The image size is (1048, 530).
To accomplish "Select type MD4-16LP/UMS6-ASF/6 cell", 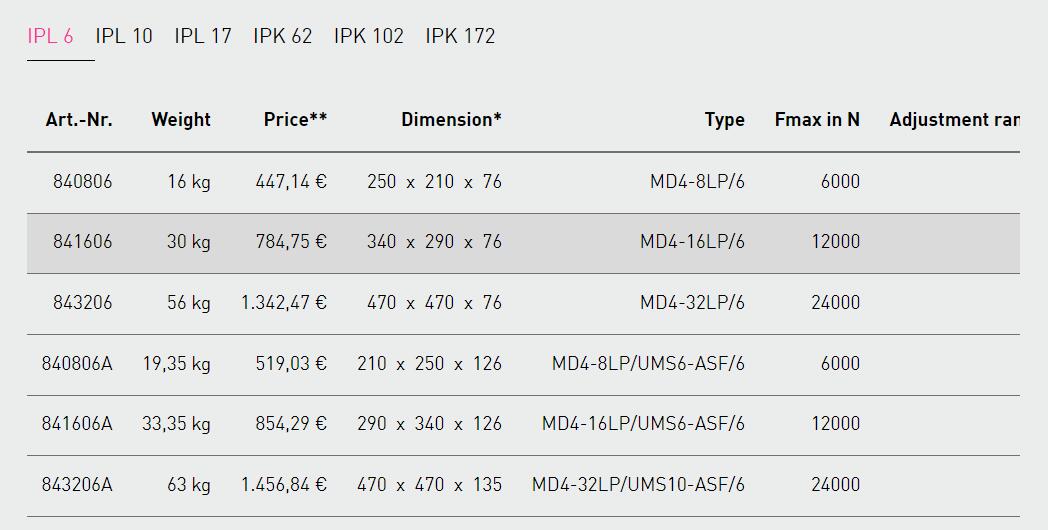I will [643, 424].
